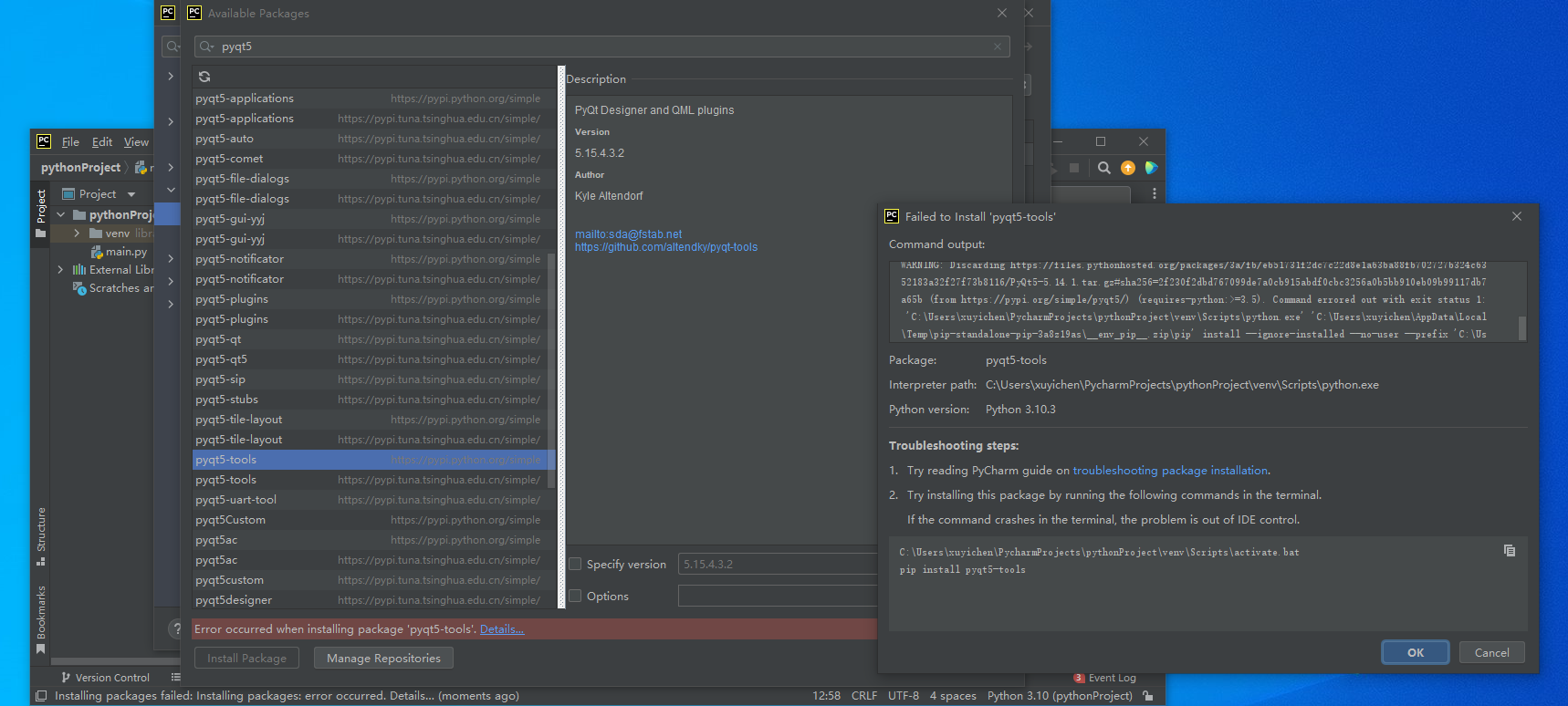Open the colorful code-with-me toolbar icon
The height and width of the screenshot is (706, 1568).
coord(1151,168)
